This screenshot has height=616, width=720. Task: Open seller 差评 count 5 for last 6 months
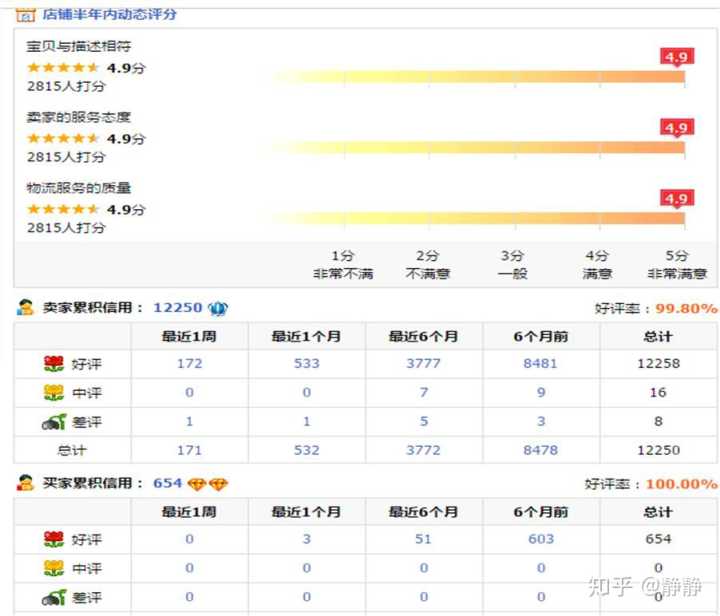(423, 421)
